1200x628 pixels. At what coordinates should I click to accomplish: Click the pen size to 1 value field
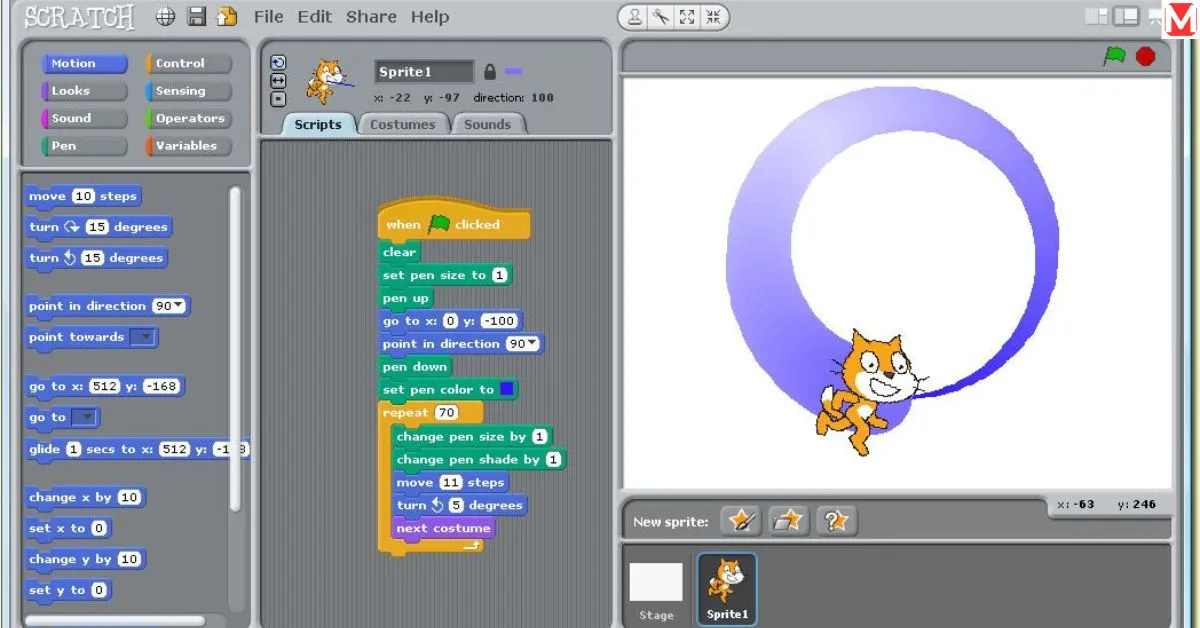[499, 275]
